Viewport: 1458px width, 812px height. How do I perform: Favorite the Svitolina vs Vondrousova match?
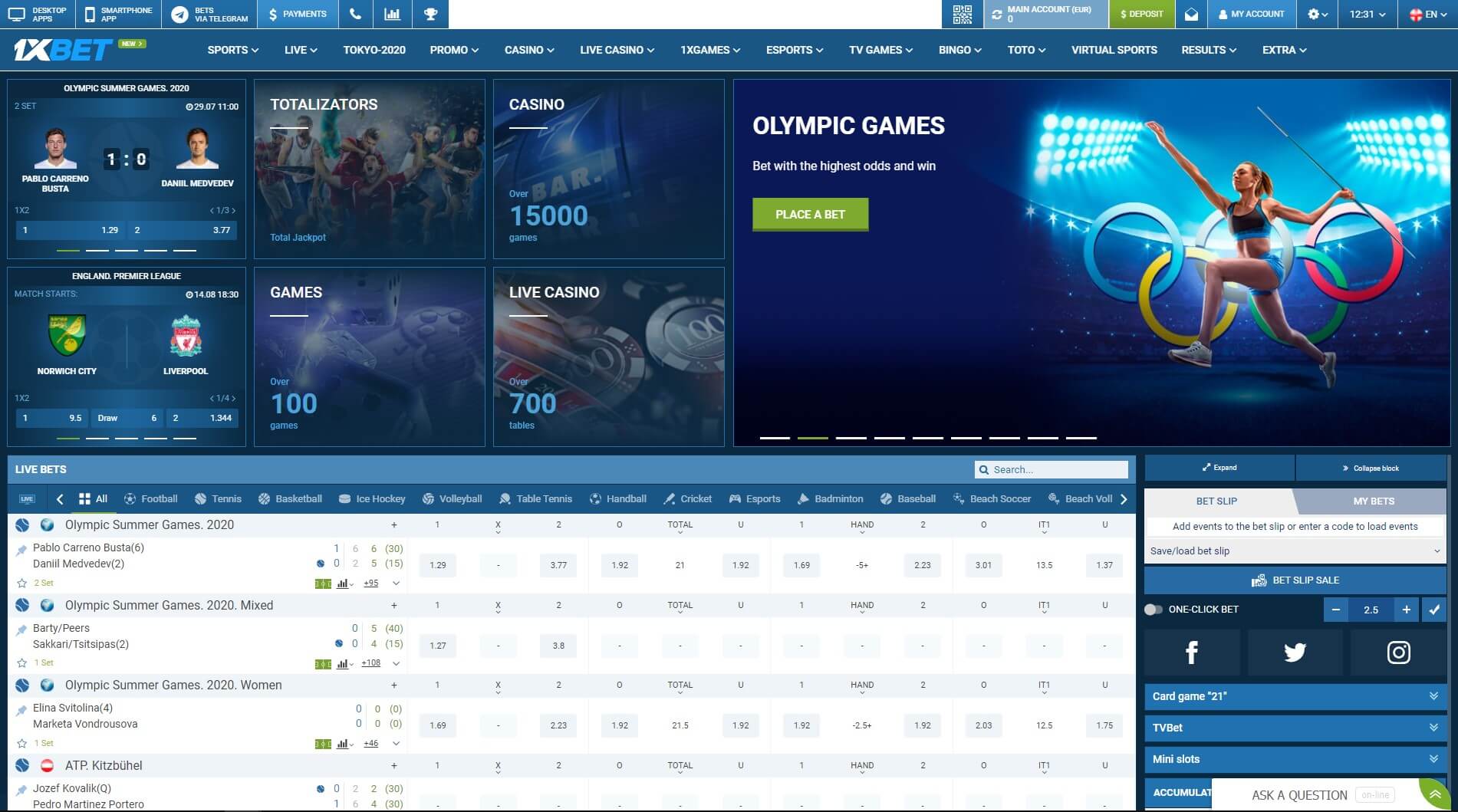[21, 744]
